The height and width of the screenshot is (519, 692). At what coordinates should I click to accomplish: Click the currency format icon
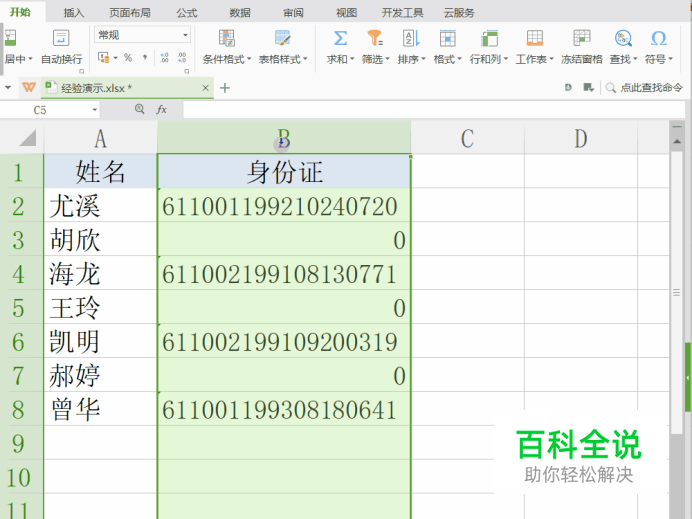[104, 57]
